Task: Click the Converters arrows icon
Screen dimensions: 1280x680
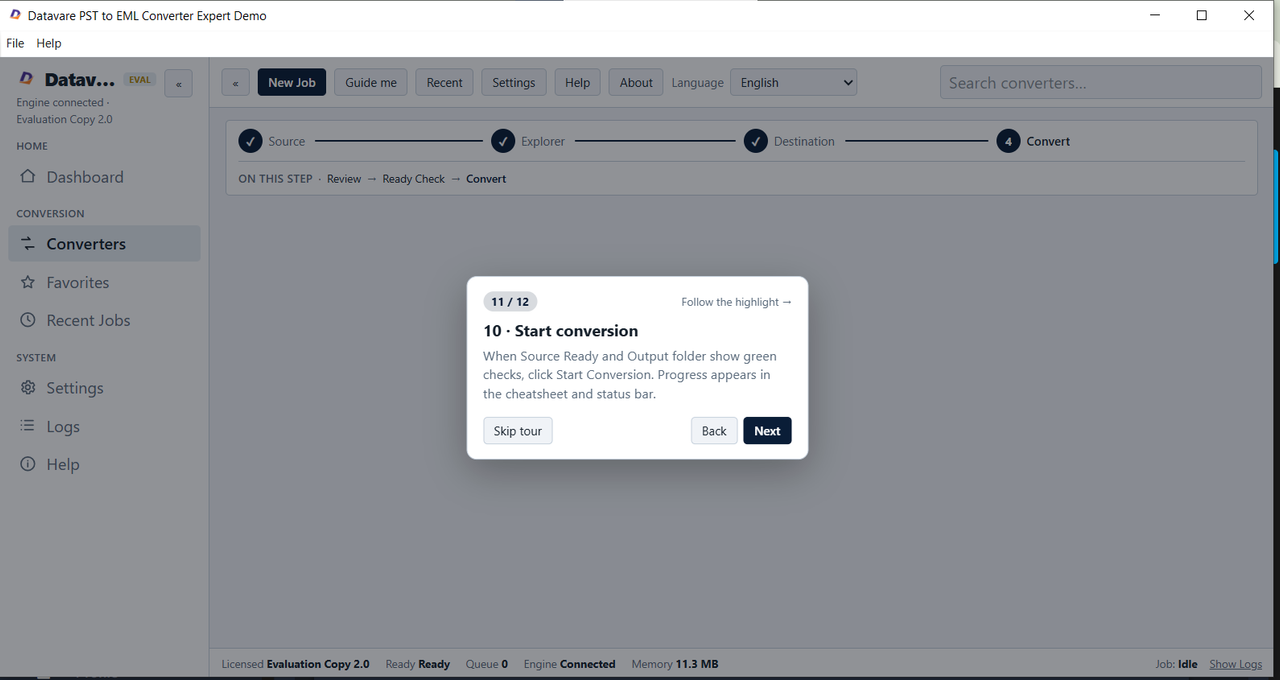Action: 28,244
